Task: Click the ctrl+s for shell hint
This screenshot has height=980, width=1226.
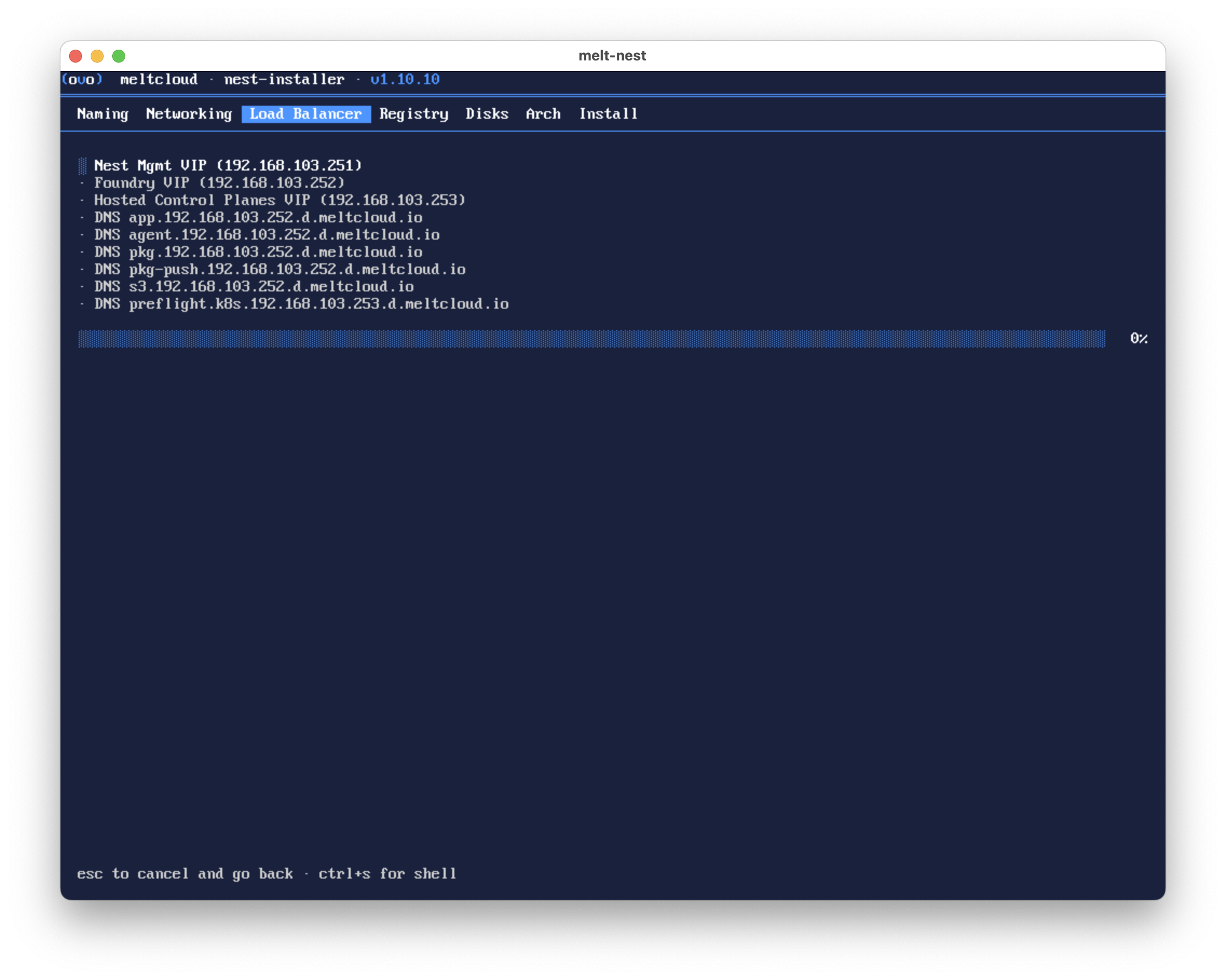Action: [387, 874]
